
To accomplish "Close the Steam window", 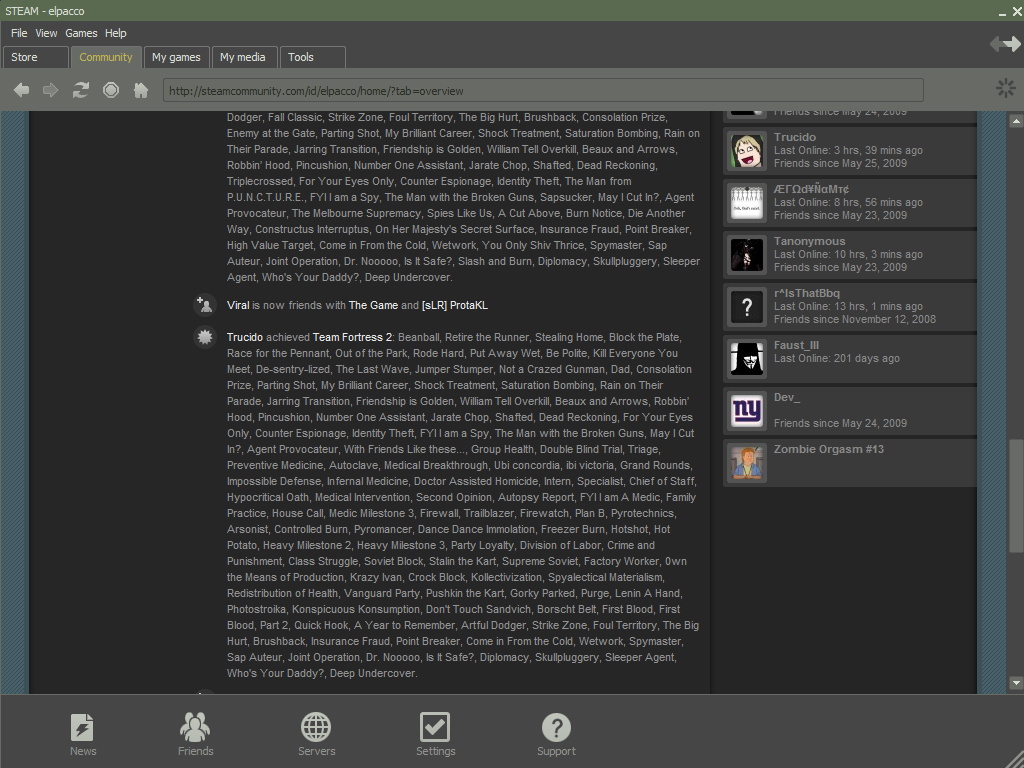I will coord(1017,11).
